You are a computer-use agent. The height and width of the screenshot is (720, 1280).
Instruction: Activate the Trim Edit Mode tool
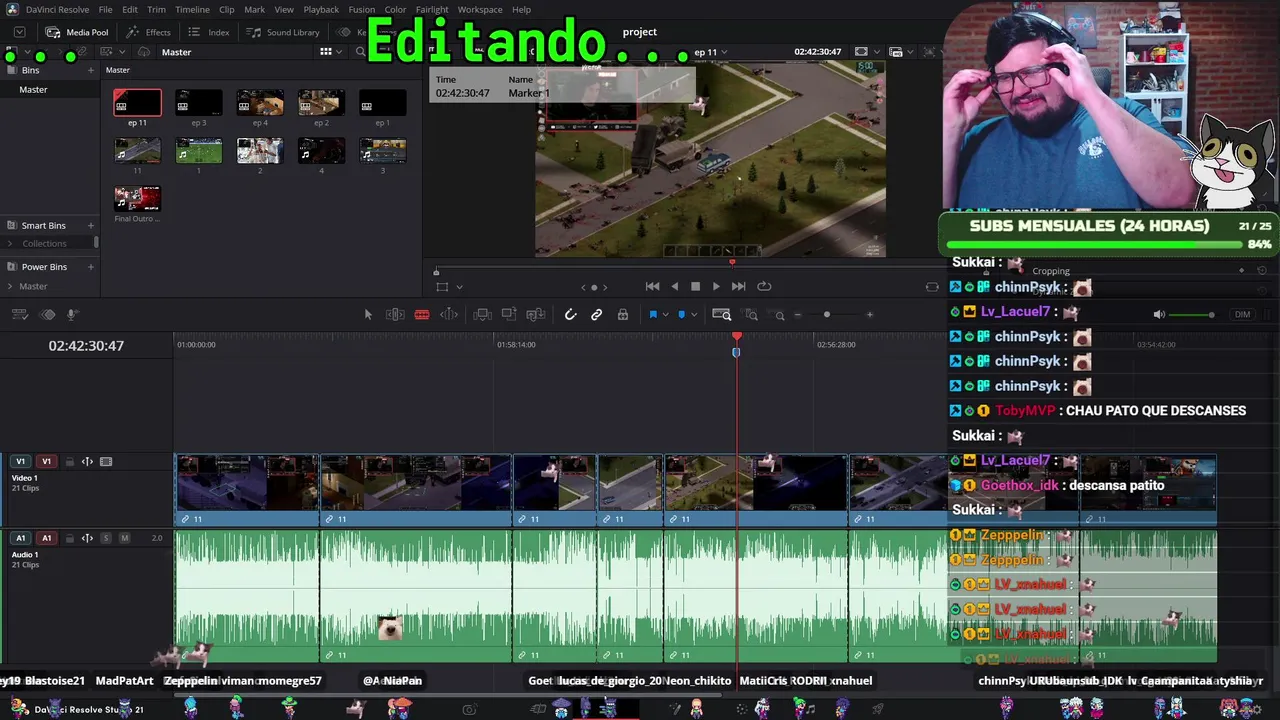click(x=395, y=315)
